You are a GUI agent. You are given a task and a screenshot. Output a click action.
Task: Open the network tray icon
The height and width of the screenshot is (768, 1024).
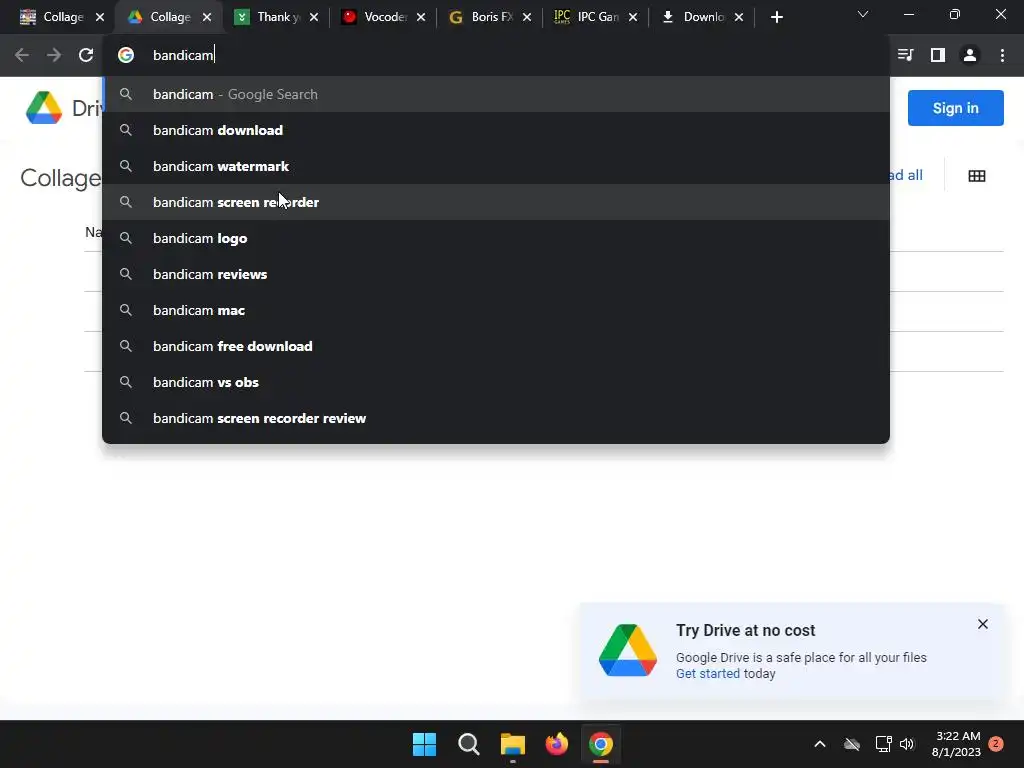883,744
